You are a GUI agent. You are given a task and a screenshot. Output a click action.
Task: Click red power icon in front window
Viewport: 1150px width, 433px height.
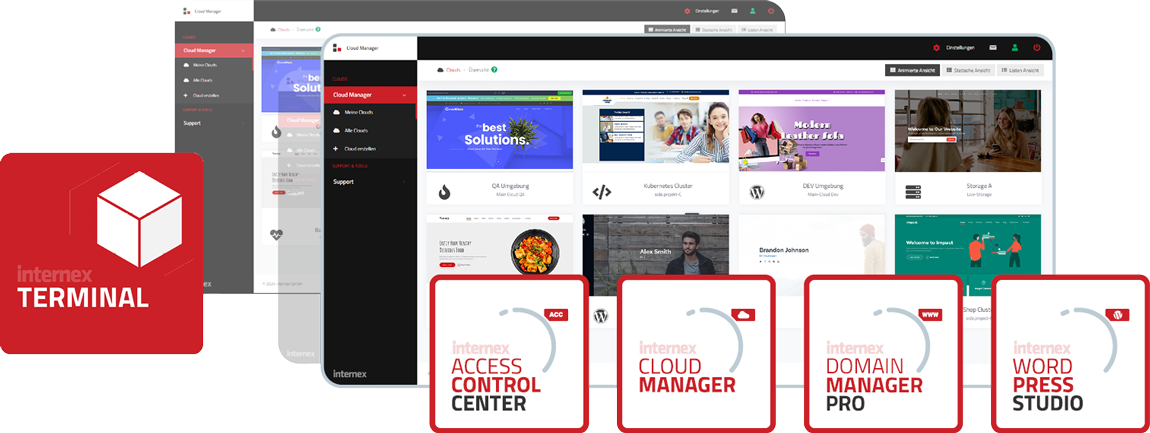coord(1037,48)
